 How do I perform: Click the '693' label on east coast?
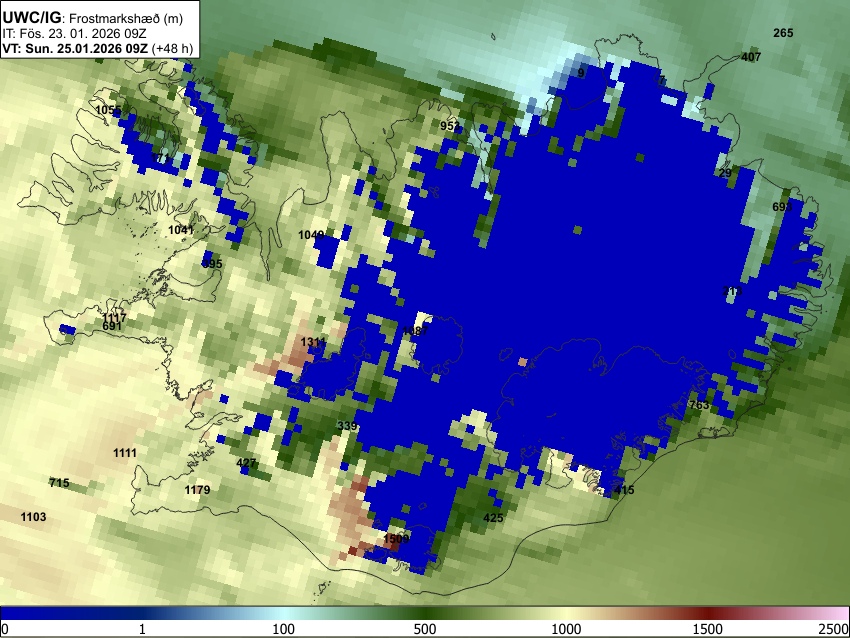tap(782, 207)
